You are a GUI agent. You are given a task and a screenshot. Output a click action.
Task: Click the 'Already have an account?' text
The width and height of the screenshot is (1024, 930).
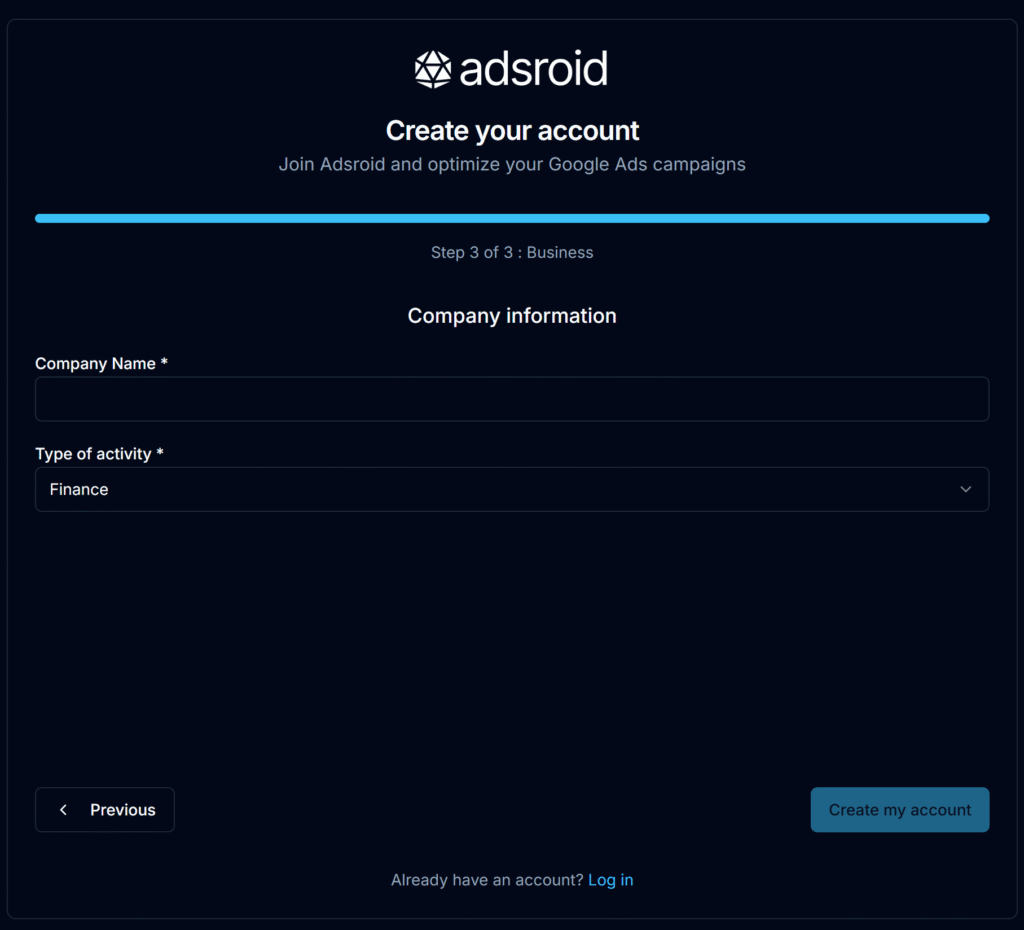click(x=487, y=880)
